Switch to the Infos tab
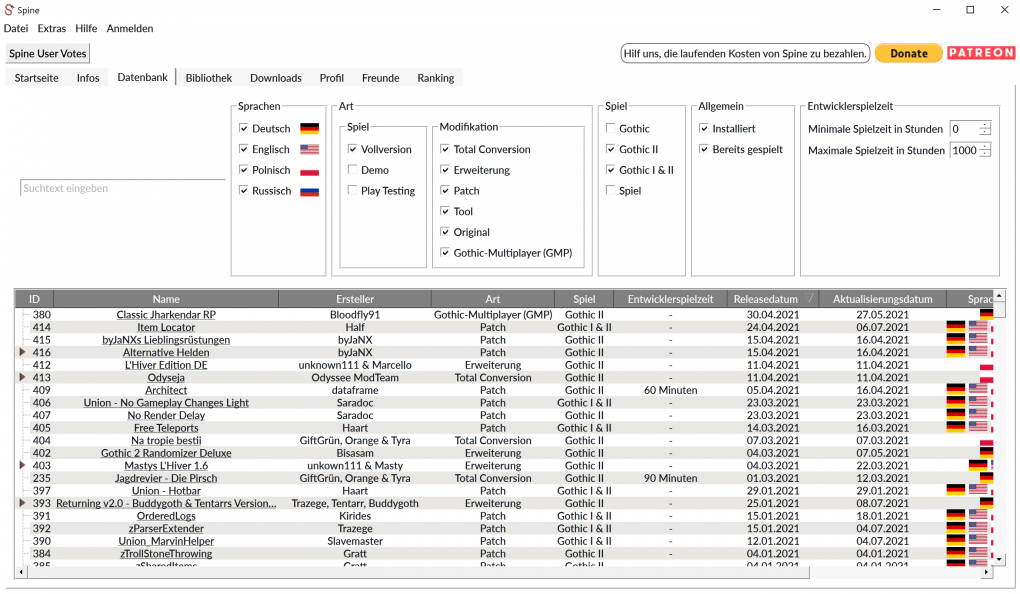 coord(88,78)
